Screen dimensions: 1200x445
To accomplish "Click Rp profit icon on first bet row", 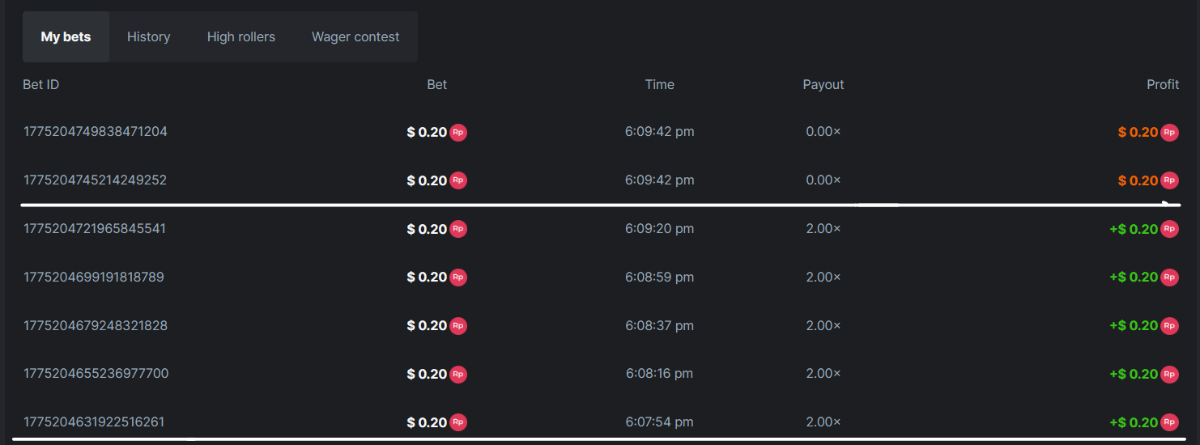I will pos(1170,132).
